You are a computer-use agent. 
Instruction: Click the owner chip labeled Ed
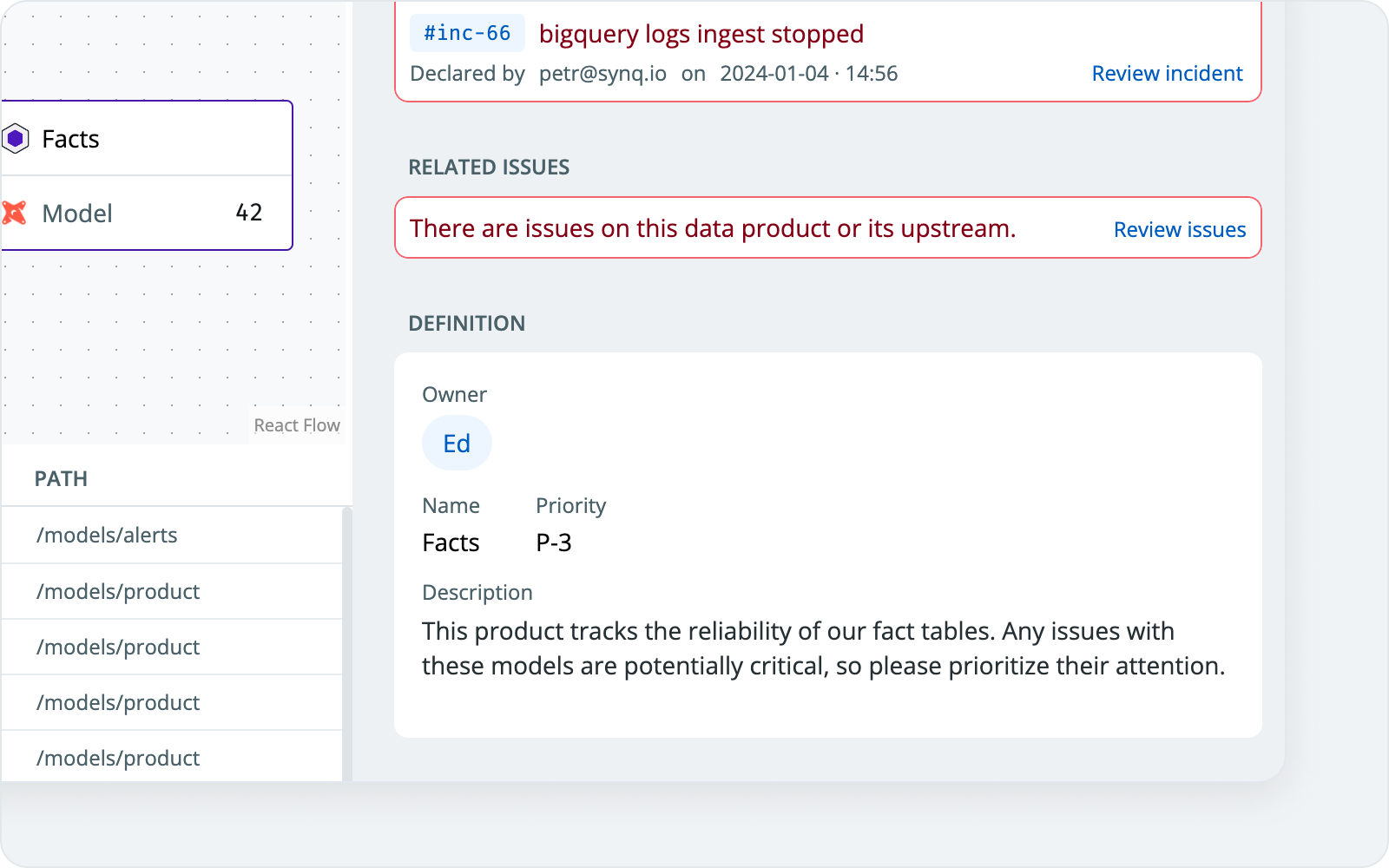(x=457, y=444)
